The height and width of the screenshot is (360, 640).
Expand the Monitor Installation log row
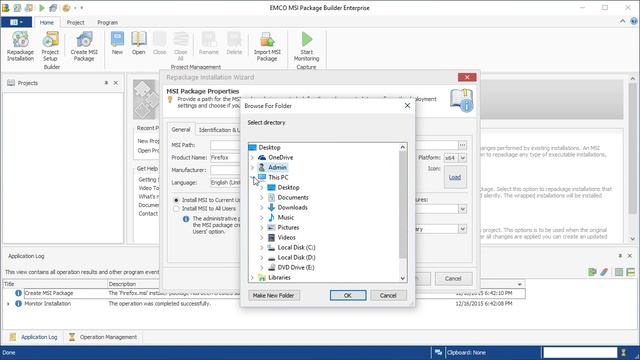(x=8, y=304)
